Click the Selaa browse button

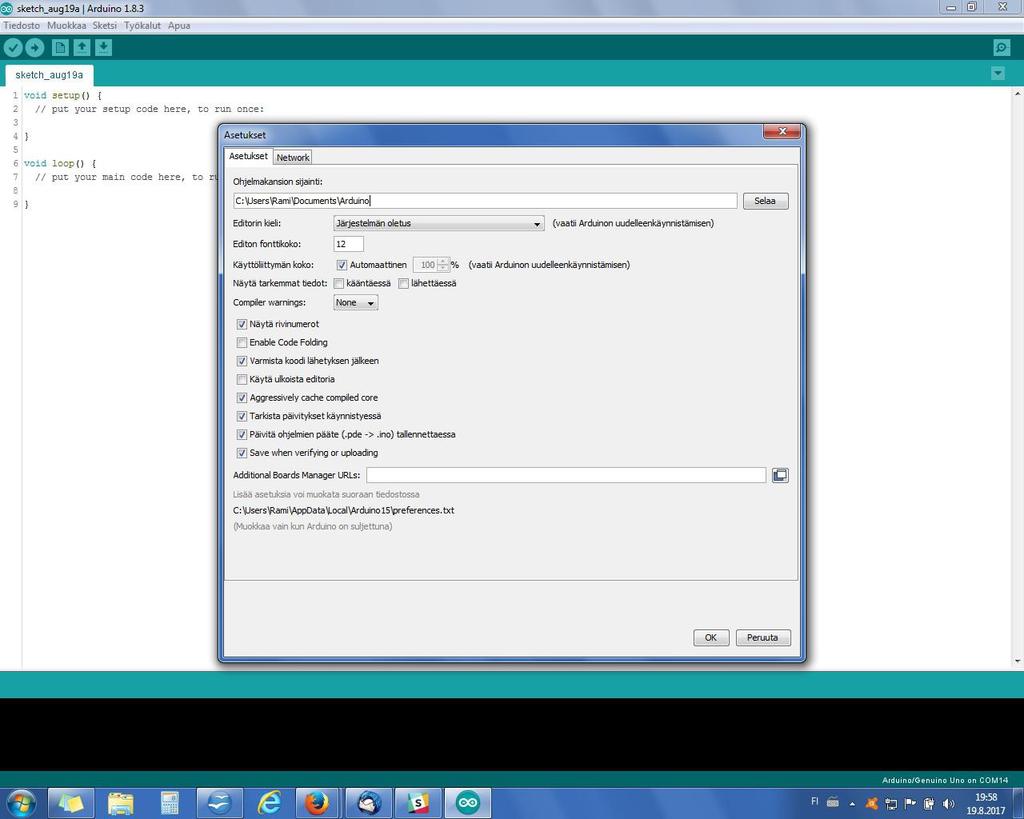point(765,201)
